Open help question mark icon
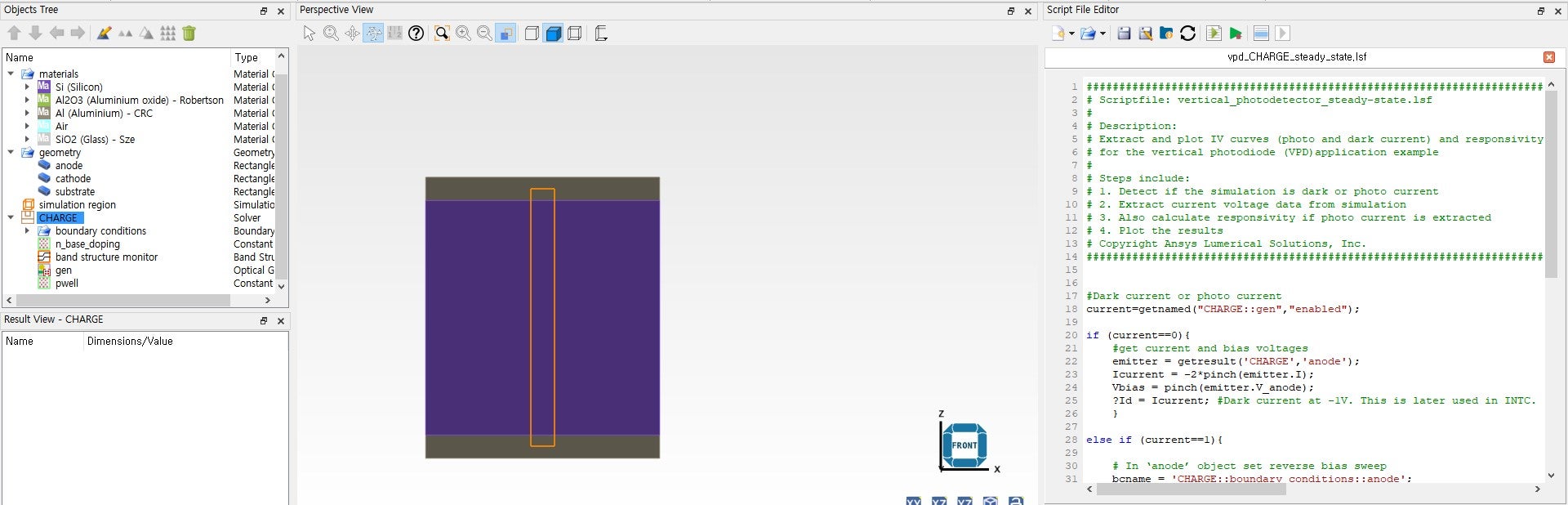Screen dimensions: 1568x505 click(x=416, y=33)
